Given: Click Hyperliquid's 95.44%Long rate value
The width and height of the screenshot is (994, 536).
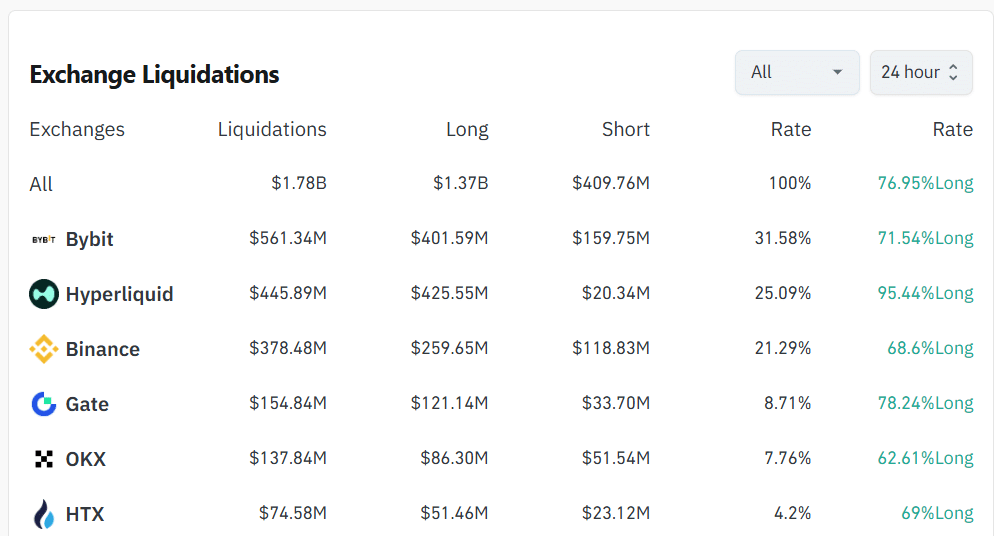Looking at the screenshot, I should click(x=925, y=293).
